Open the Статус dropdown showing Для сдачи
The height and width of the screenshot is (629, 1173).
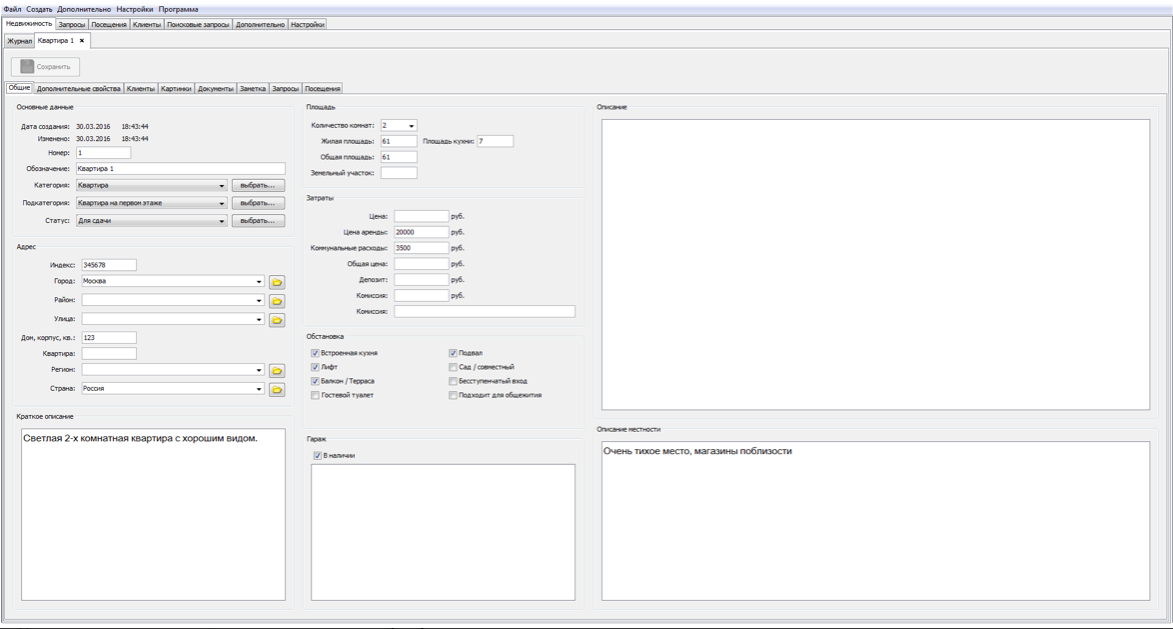[x=151, y=221]
